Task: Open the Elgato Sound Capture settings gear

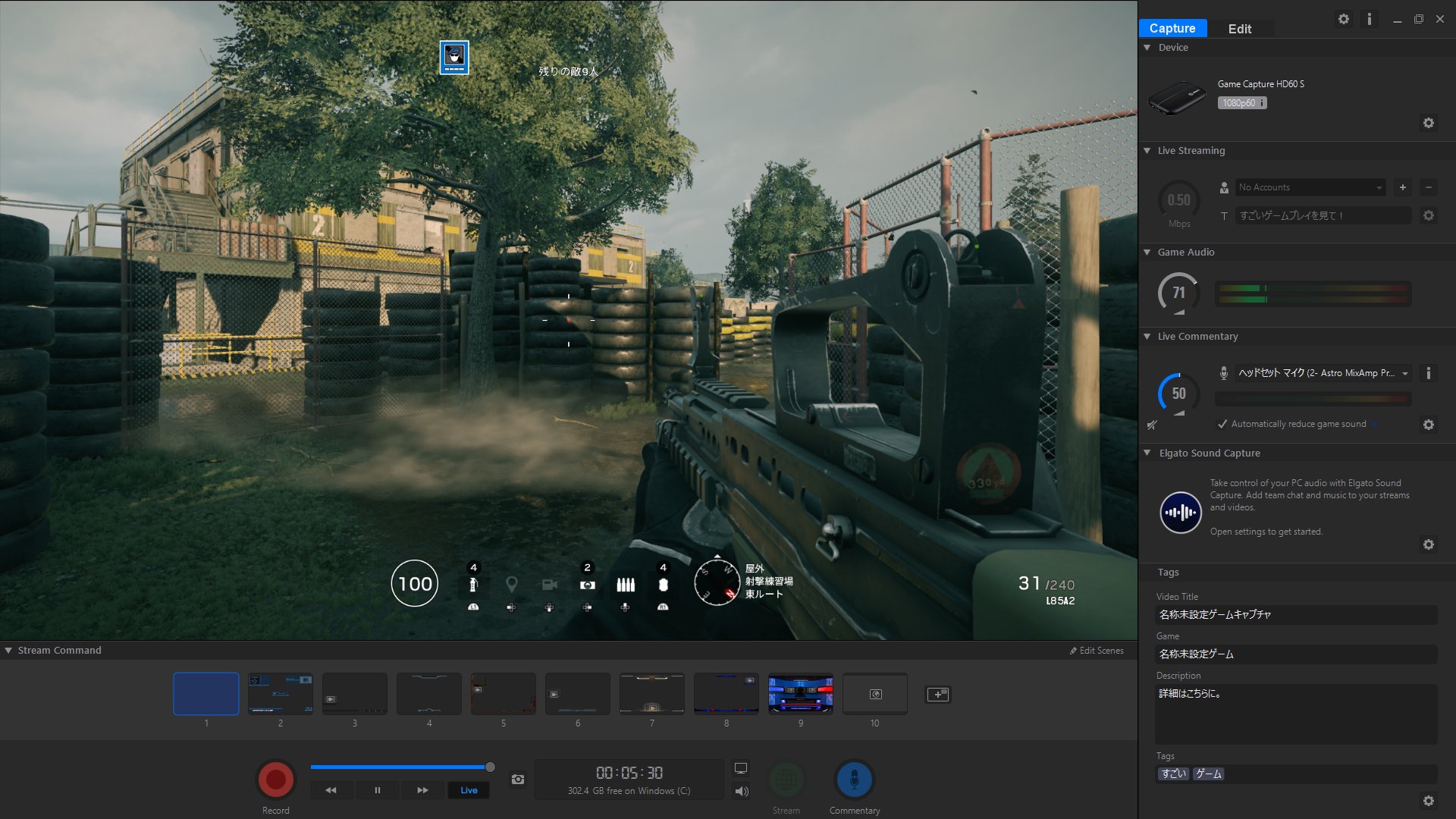Action: click(1429, 544)
